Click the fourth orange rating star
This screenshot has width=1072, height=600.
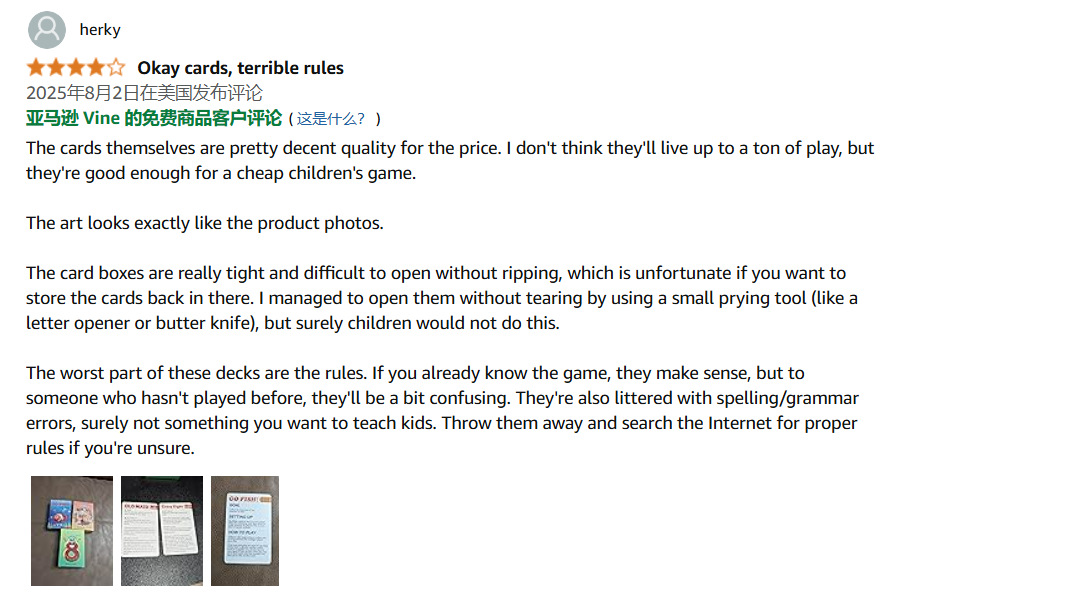coord(96,68)
